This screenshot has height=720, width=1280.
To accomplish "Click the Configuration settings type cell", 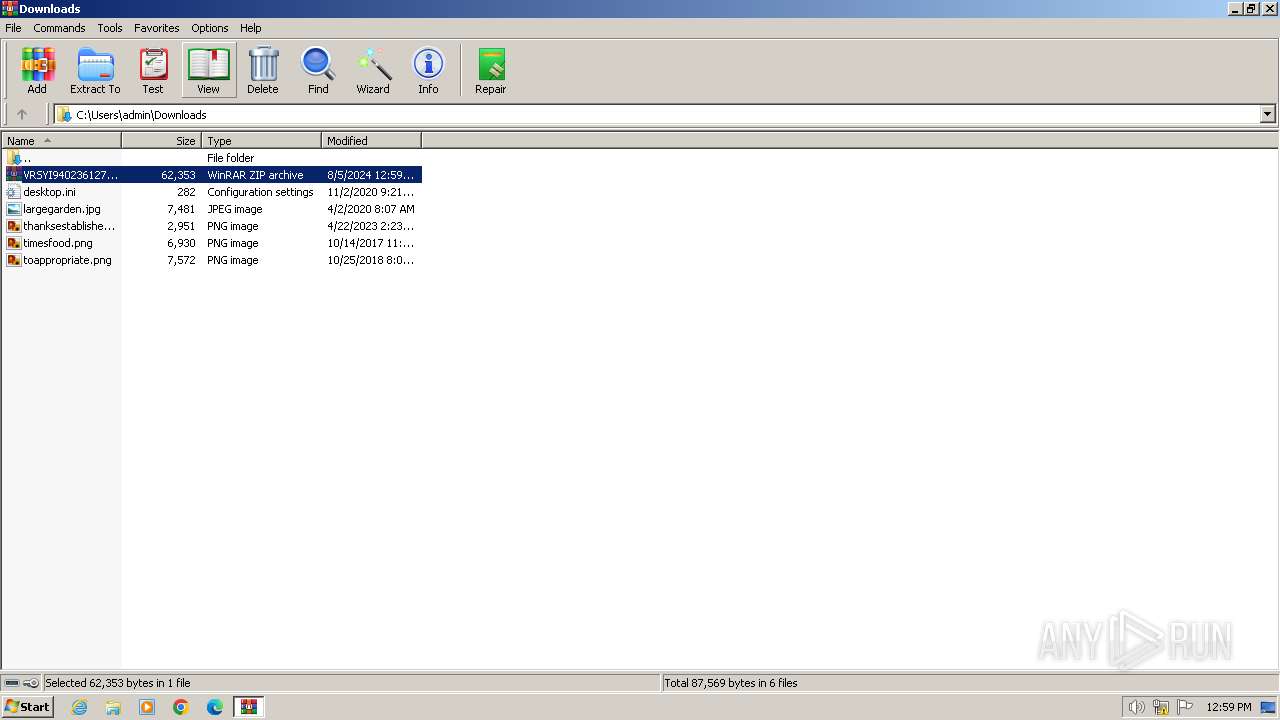I will [260, 192].
